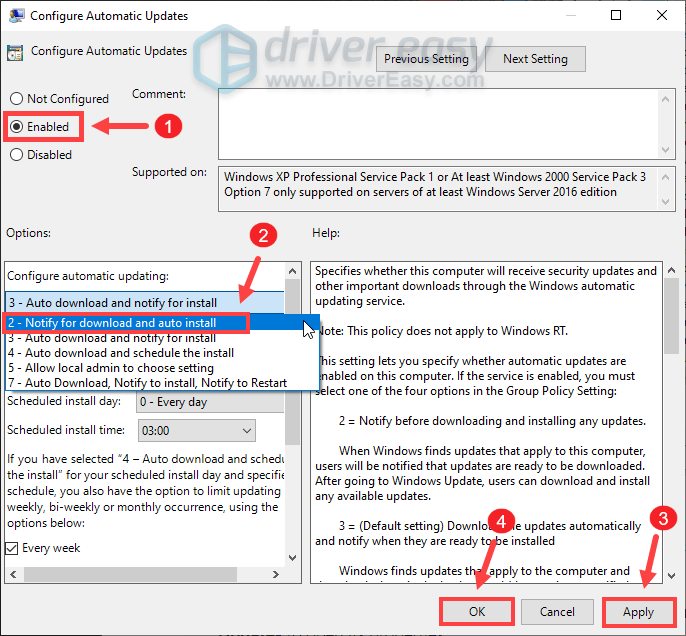The width and height of the screenshot is (686, 636).
Task: Choose '7 - Auto Download, Notify to install' option
Action: click(146, 382)
